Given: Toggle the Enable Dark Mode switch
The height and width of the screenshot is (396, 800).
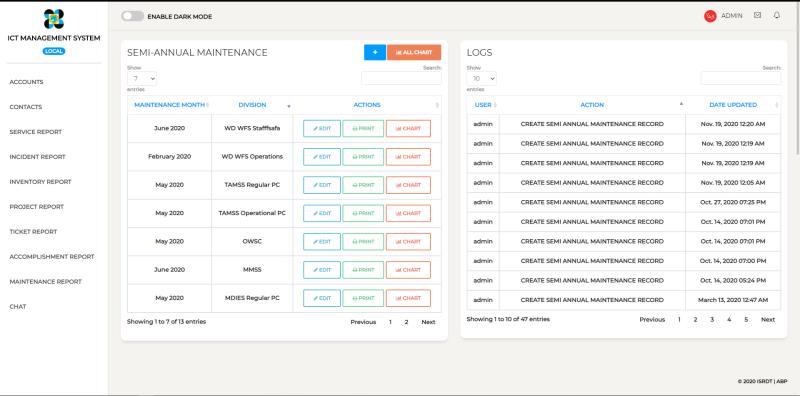Looking at the screenshot, I should (132, 16).
